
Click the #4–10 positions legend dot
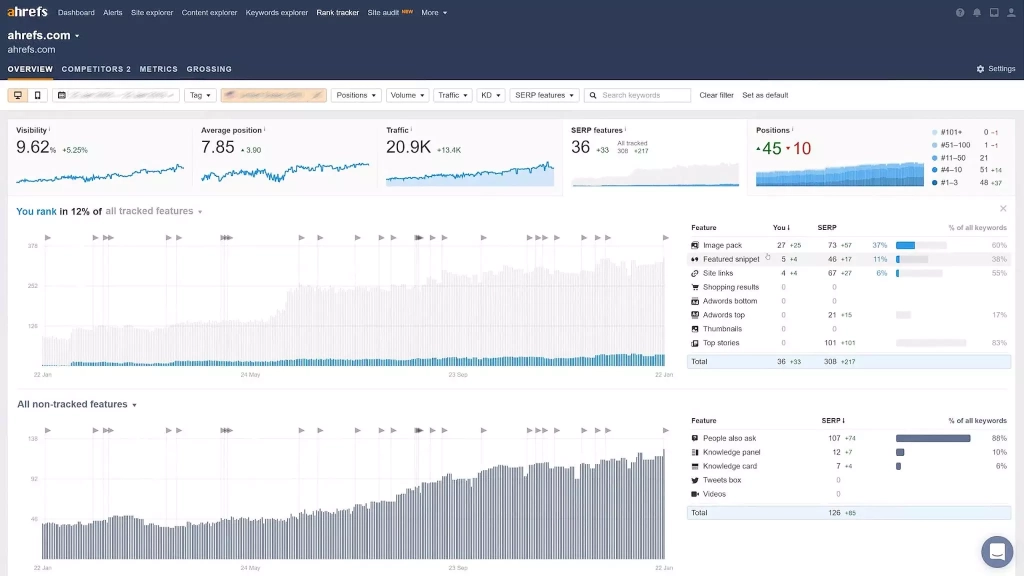pos(935,170)
